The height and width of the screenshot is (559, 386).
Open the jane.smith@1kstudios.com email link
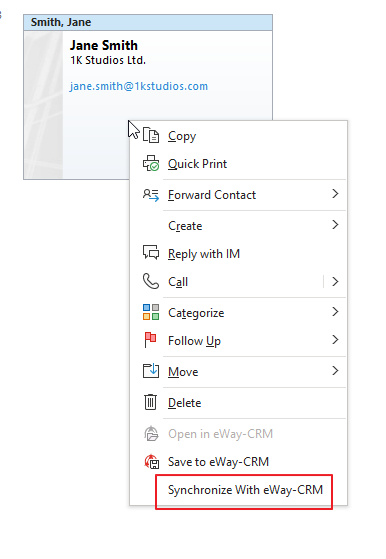pyautogui.click(x=139, y=86)
